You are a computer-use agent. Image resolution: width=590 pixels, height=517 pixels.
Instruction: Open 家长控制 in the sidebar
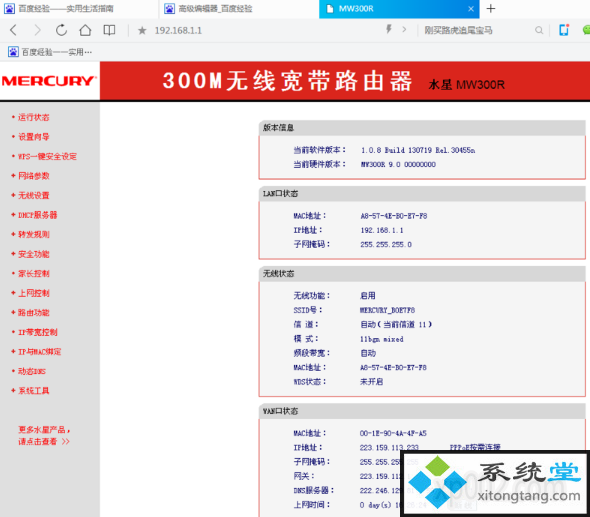pyautogui.click(x=33, y=274)
